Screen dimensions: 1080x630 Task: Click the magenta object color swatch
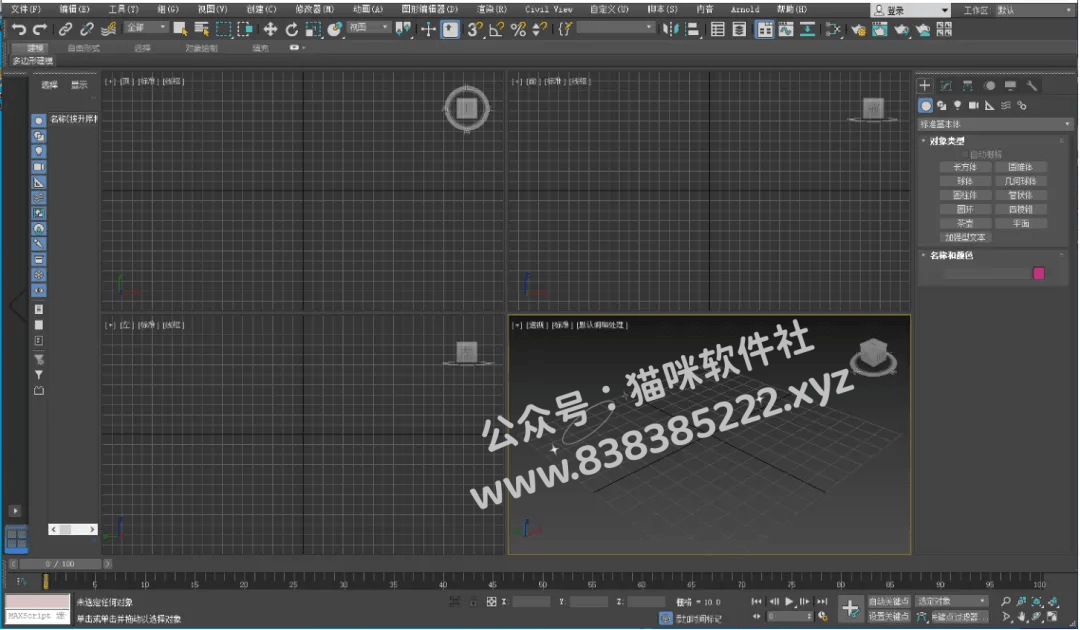[1039, 273]
